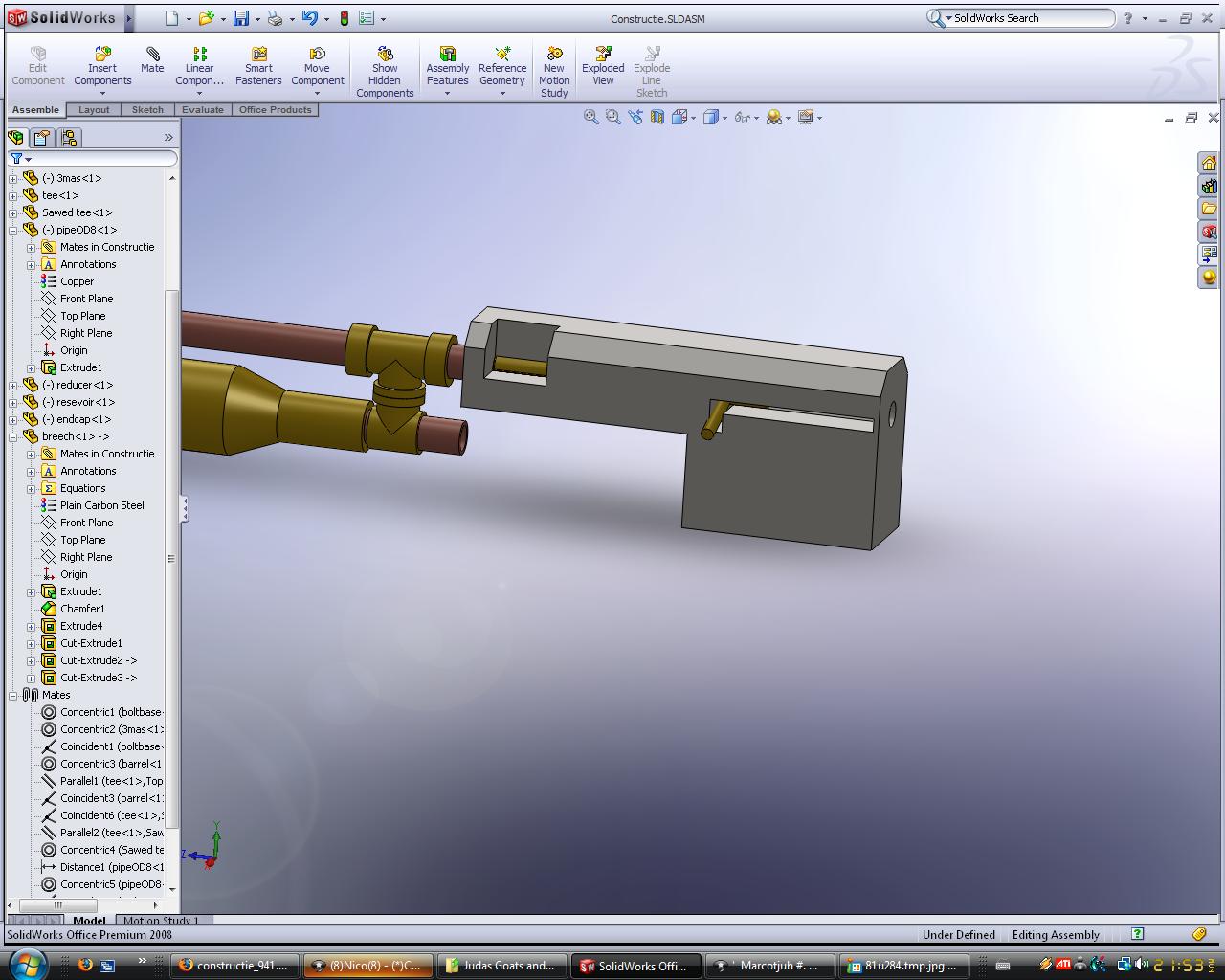Expand the Cut-Extrude1 feature node
This screenshot has height=980, width=1225.
(x=32, y=644)
